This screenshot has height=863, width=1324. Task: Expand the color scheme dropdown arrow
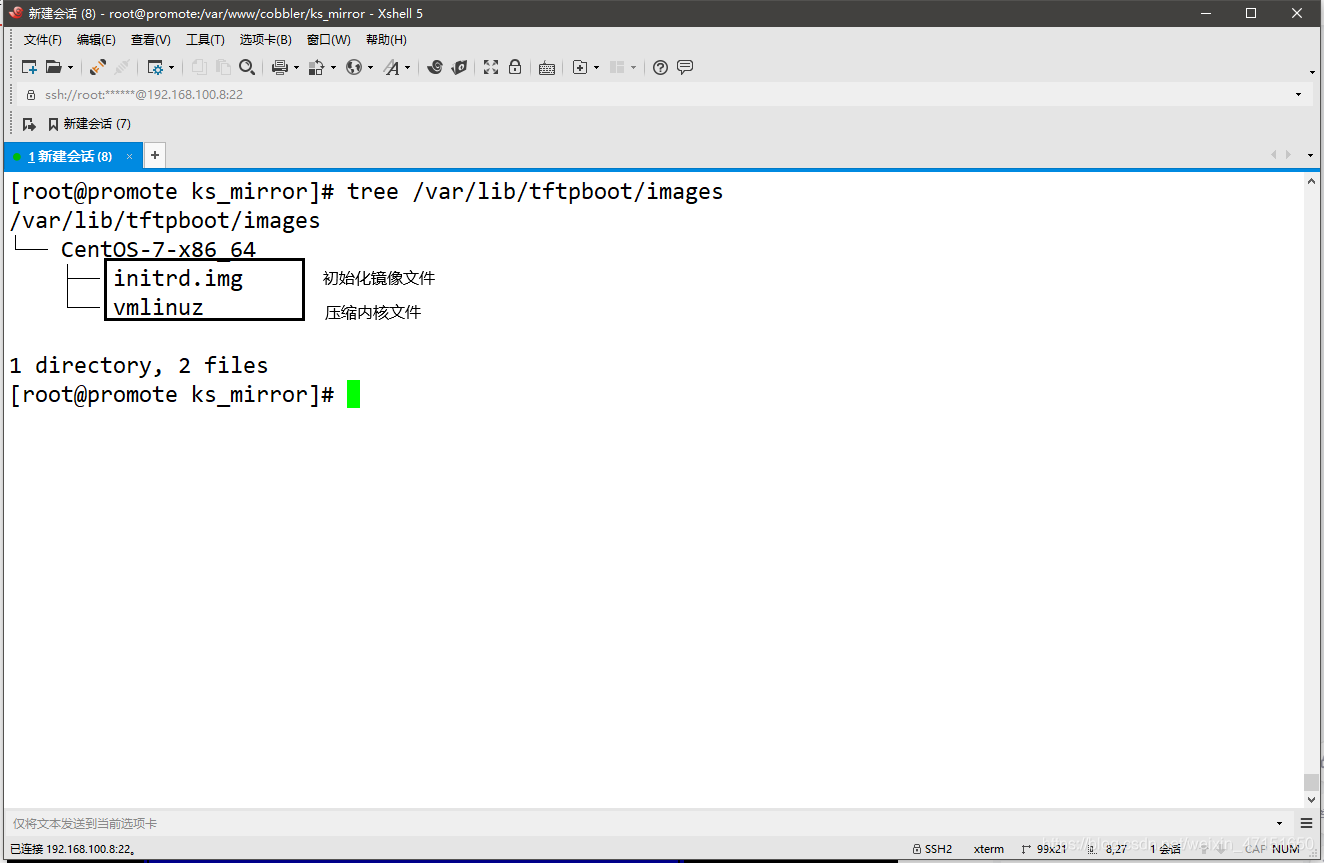[334, 67]
